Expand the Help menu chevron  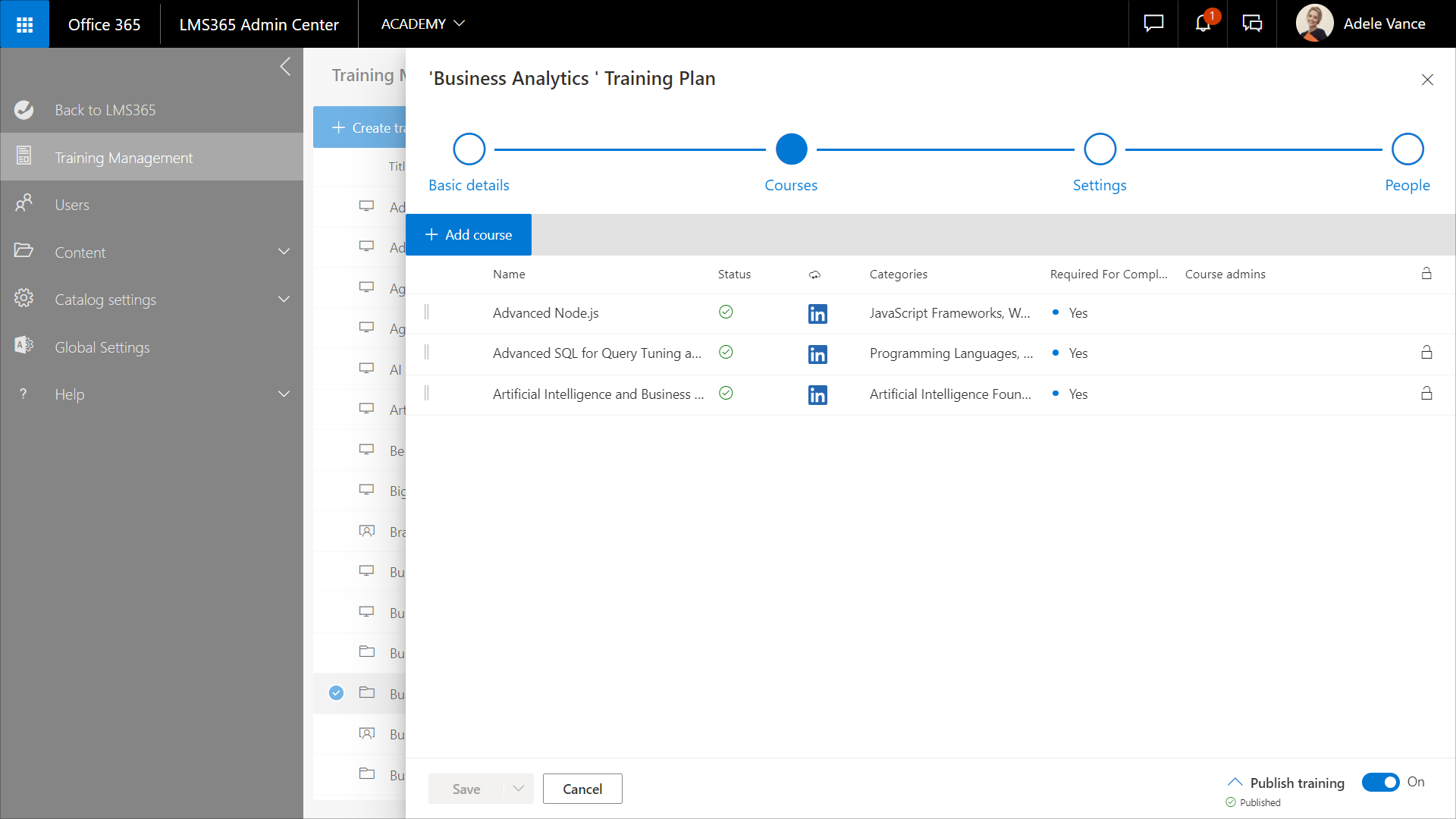click(x=284, y=394)
